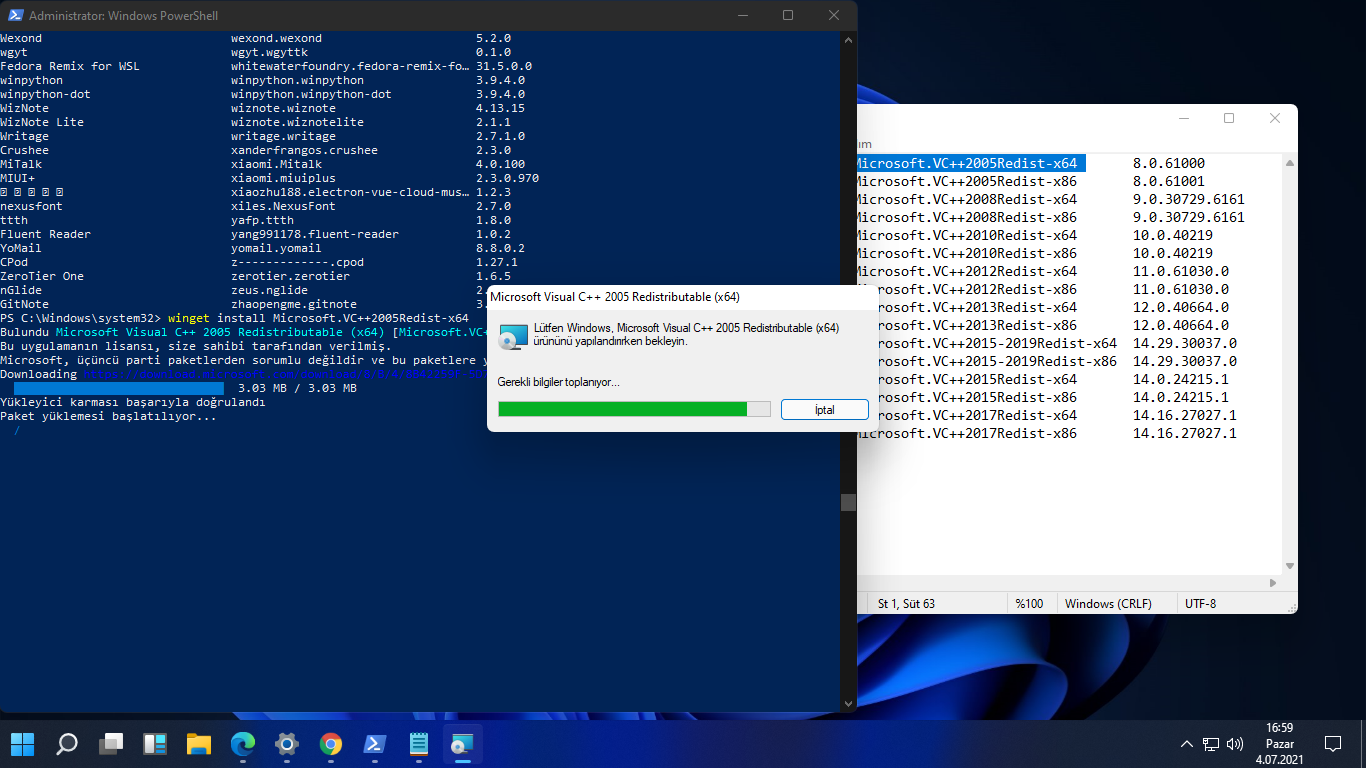Image resolution: width=1366 pixels, height=768 pixels.
Task: Switch to Google Chrome on the taskbar
Action: tap(331, 744)
